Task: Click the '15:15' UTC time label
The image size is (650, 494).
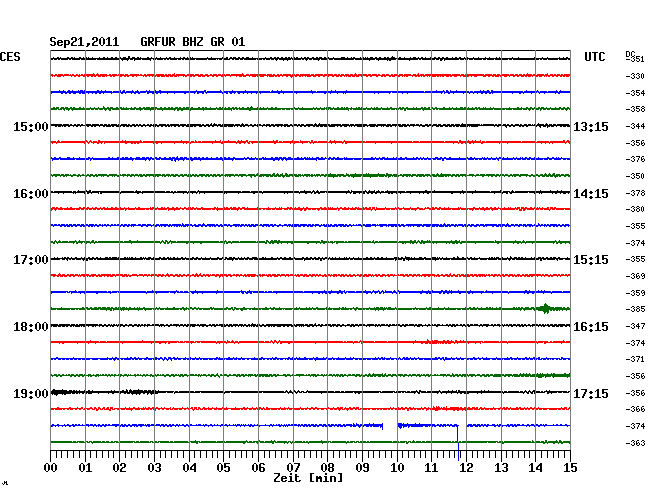Action: [x=591, y=260]
